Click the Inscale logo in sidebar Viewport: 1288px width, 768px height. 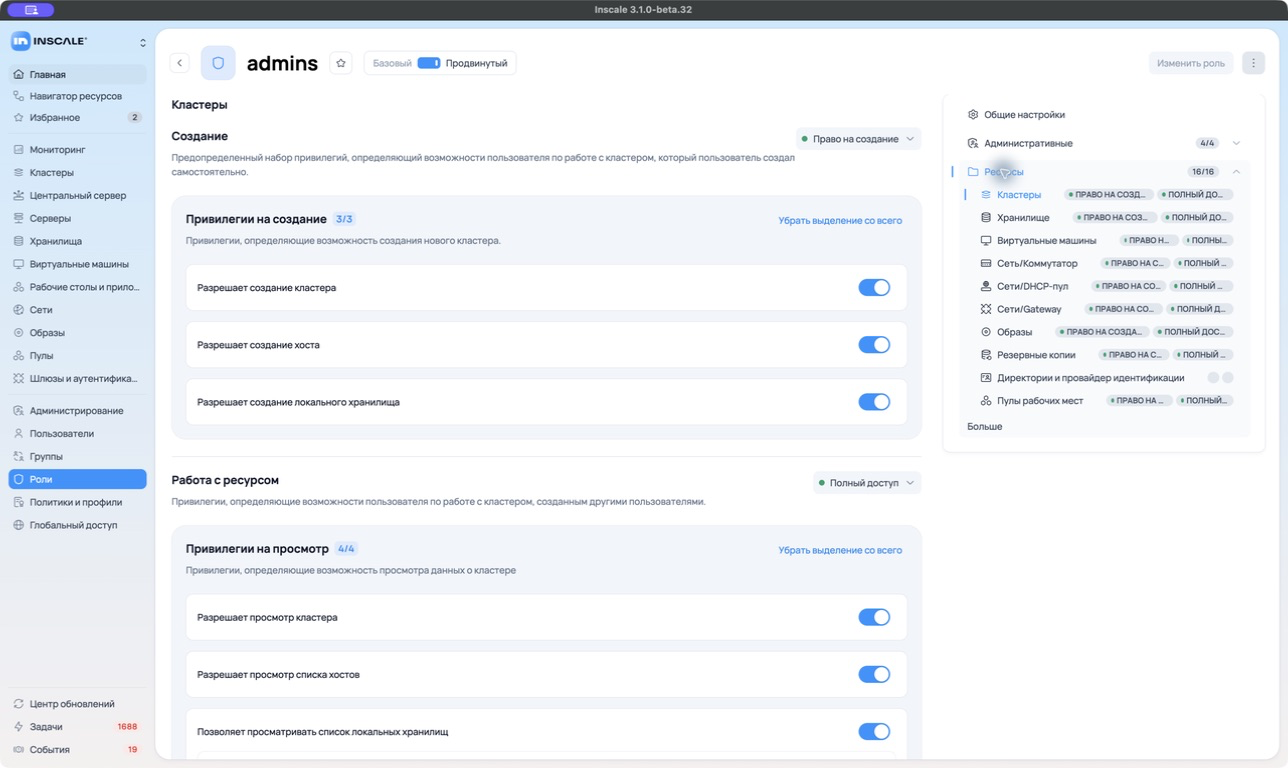click(49, 41)
